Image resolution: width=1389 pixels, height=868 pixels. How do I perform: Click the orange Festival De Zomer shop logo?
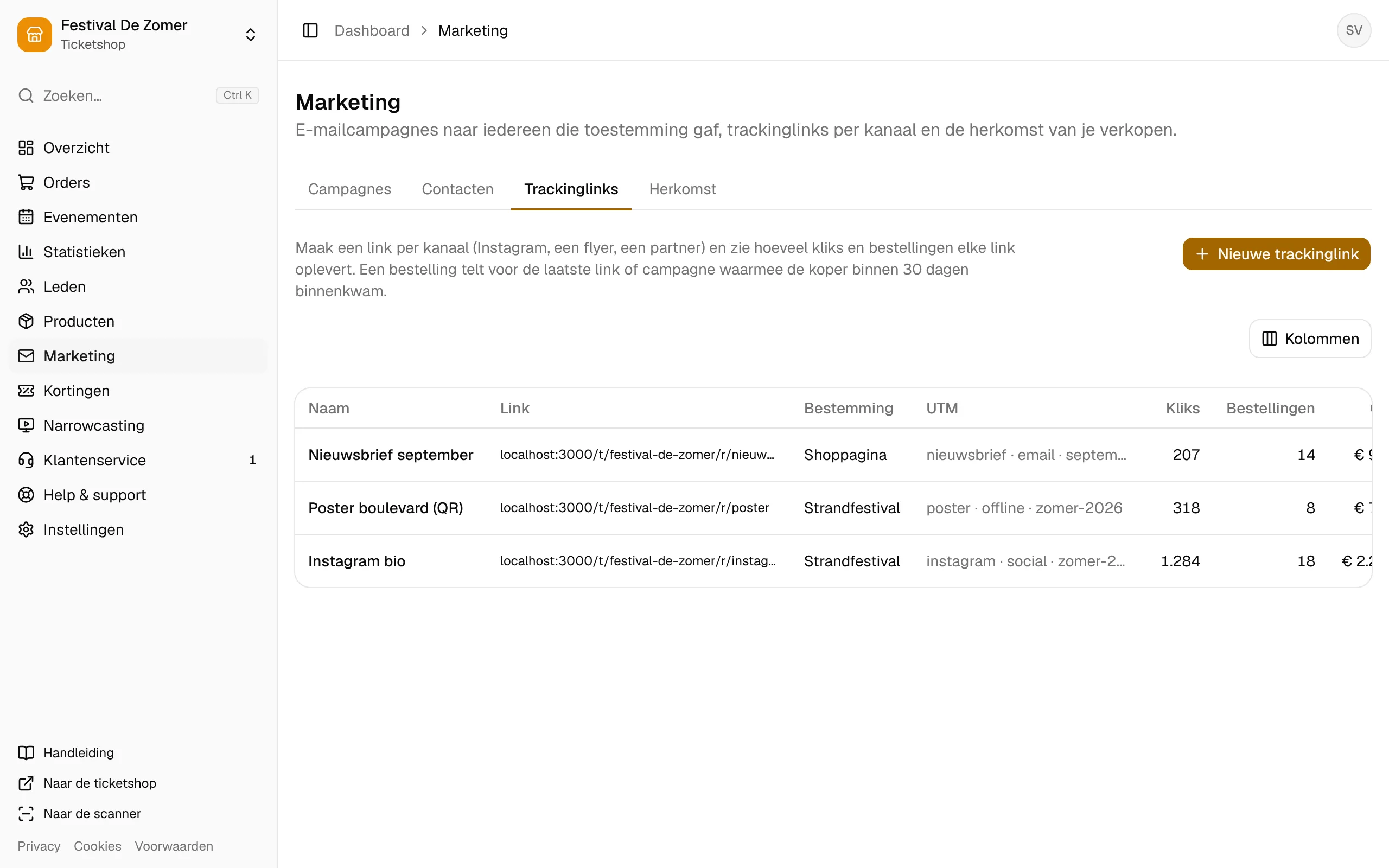[34, 34]
